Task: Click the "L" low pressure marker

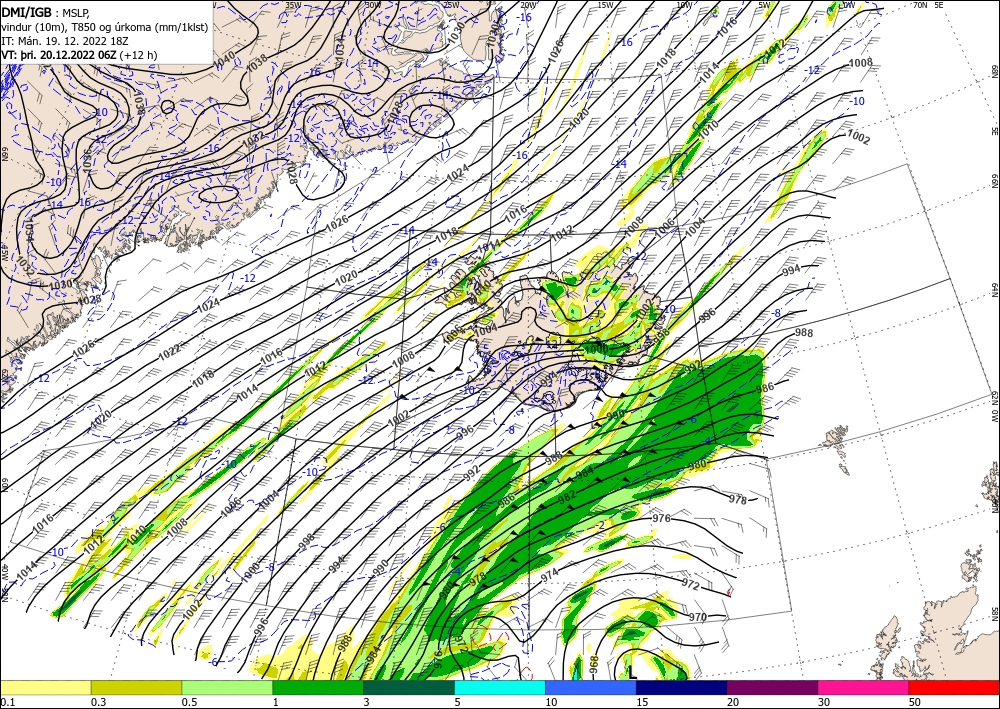Action: click(632, 671)
